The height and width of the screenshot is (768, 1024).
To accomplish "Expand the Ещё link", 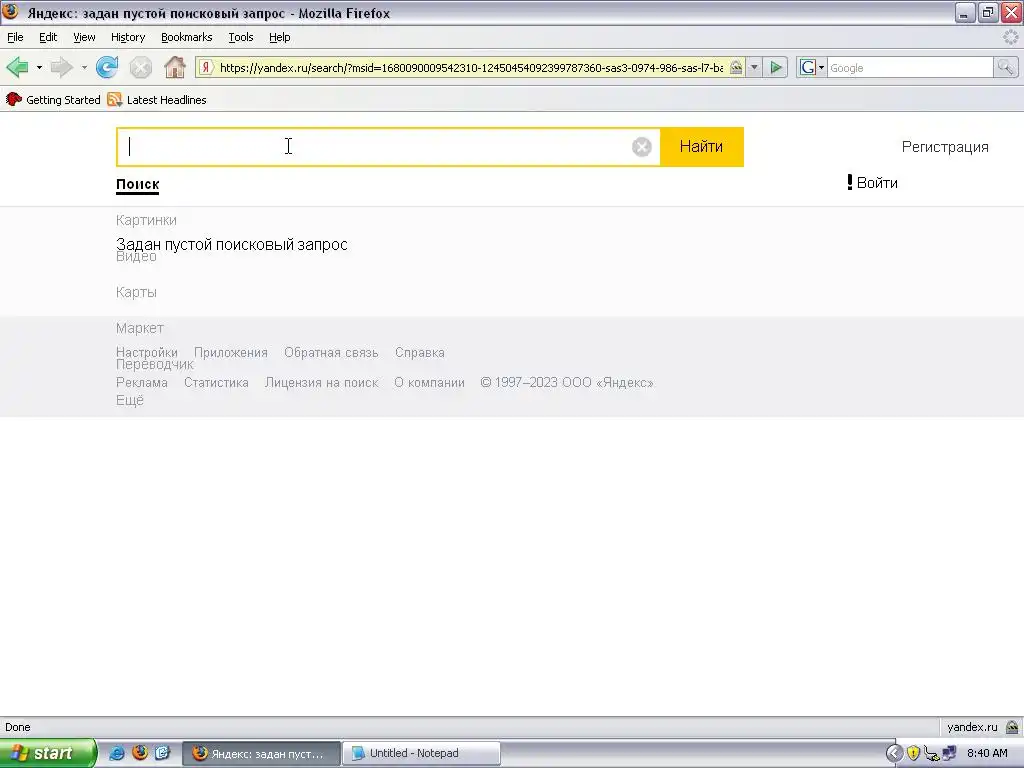I will [x=129, y=400].
